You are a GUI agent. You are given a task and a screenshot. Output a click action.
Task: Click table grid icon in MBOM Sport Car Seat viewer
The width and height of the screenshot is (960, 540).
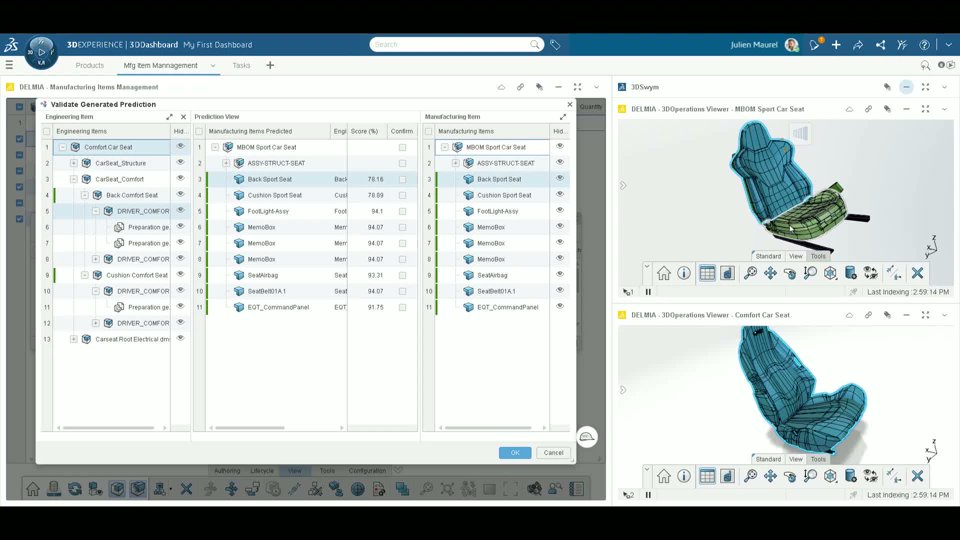pos(707,273)
